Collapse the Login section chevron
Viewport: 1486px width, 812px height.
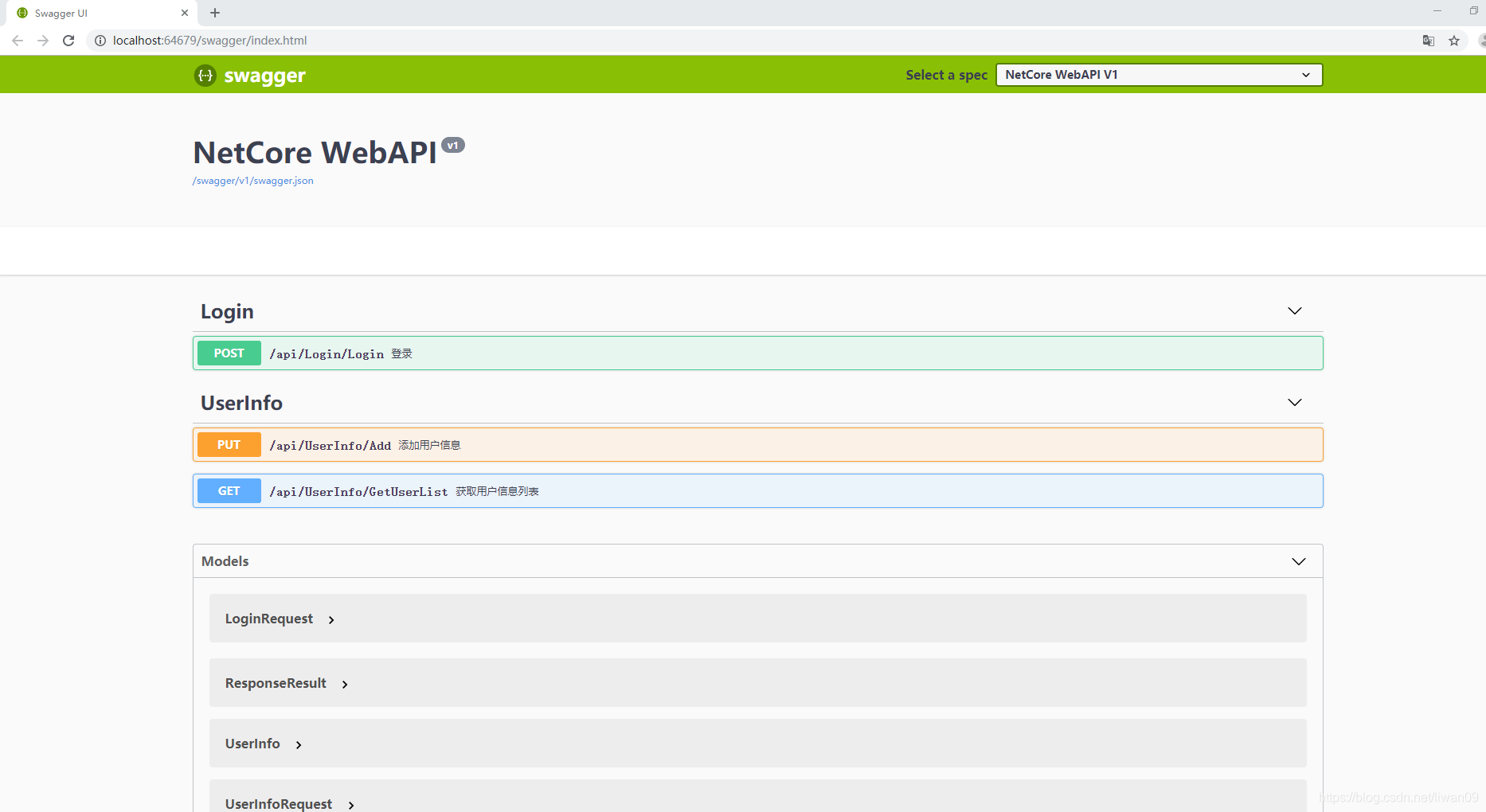coord(1295,310)
